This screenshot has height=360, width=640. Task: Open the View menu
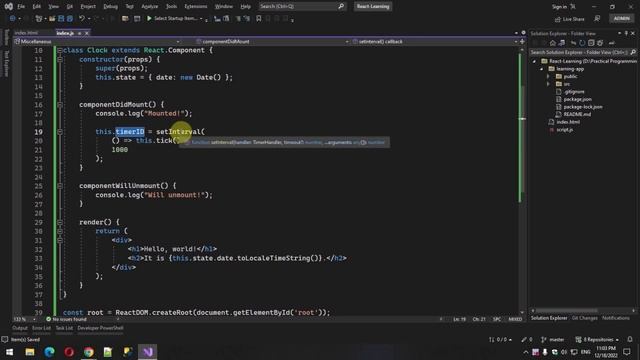click(53, 7)
